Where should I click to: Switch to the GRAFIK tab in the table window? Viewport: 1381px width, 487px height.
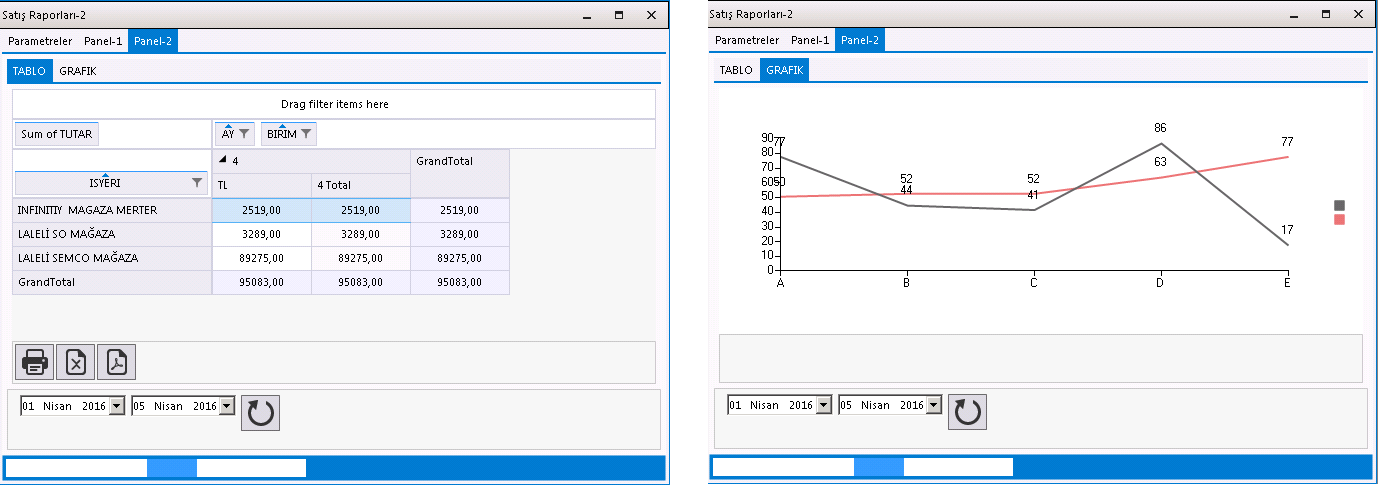click(x=78, y=71)
